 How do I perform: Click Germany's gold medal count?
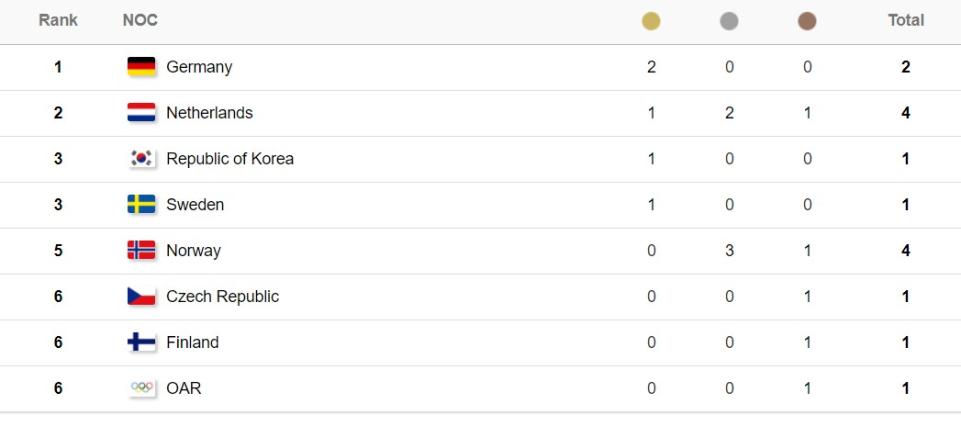tap(652, 67)
